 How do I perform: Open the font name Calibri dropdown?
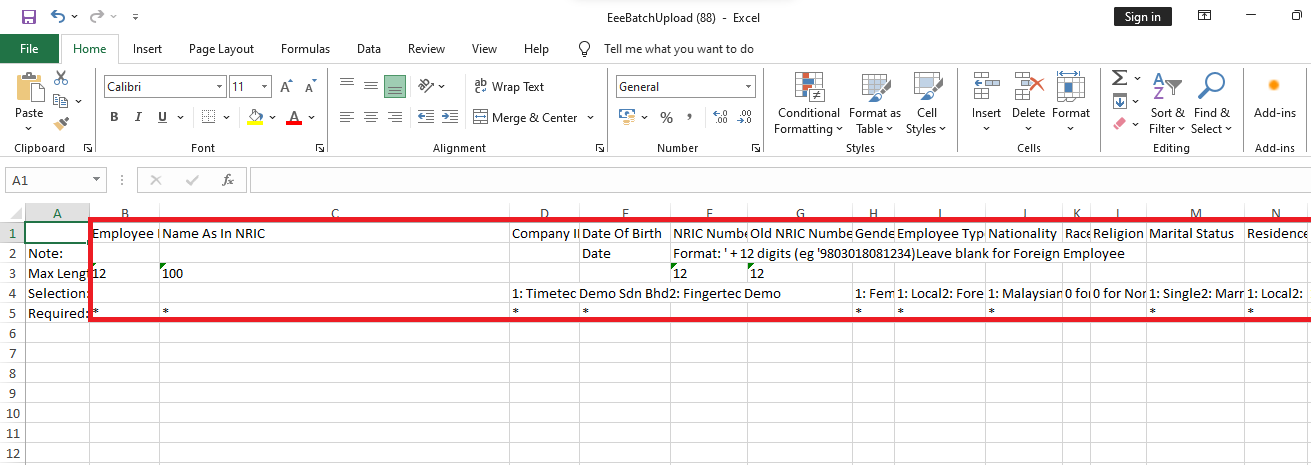[x=218, y=87]
